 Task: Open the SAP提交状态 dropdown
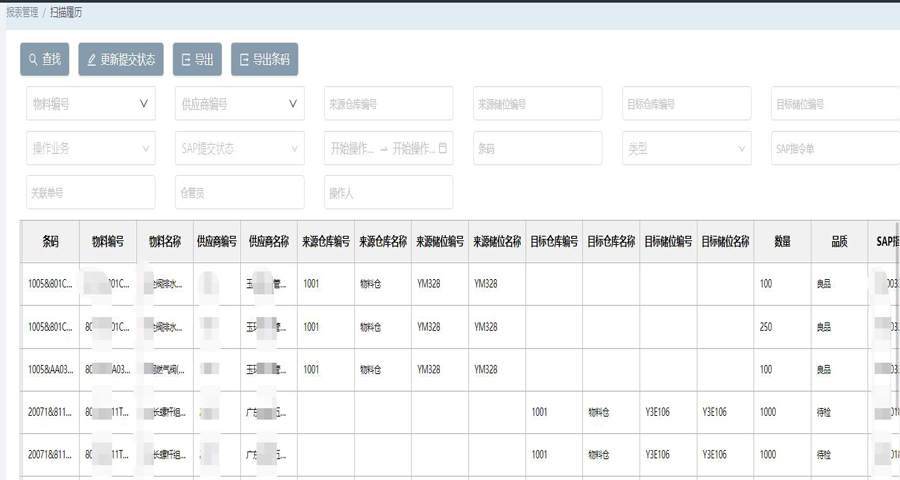click(240, 148)
